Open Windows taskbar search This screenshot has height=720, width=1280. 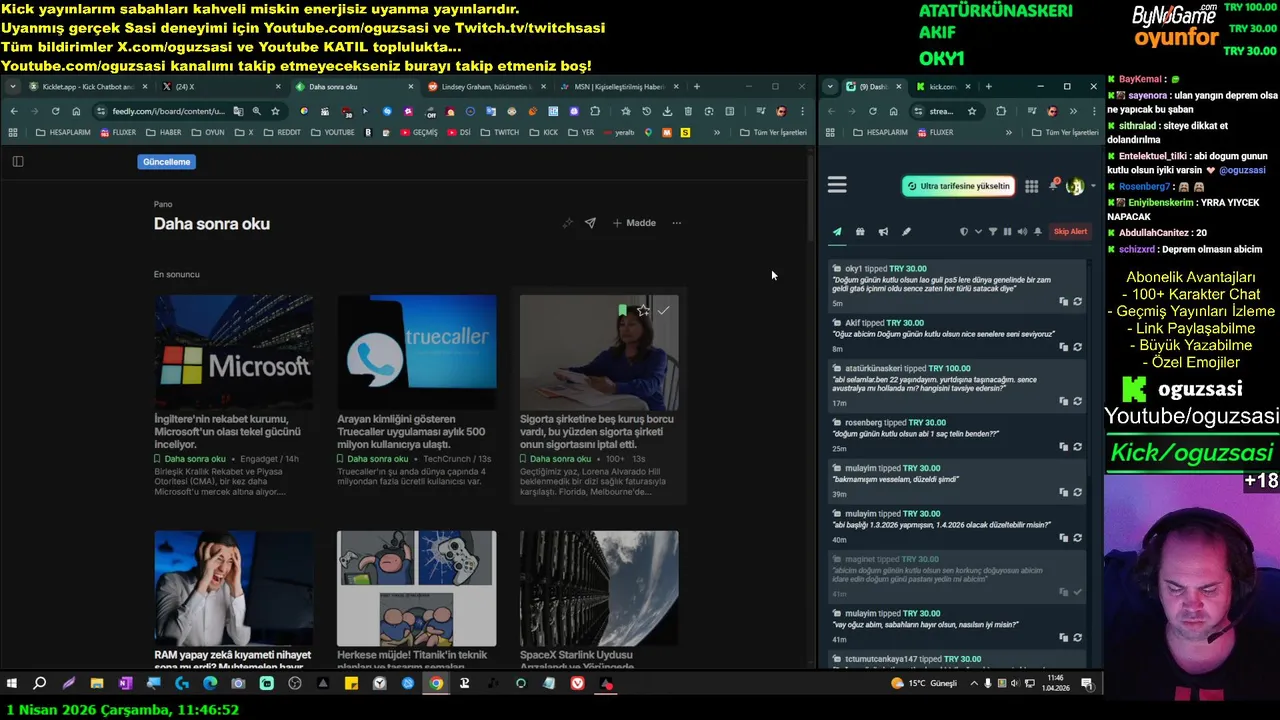(40, 684)
